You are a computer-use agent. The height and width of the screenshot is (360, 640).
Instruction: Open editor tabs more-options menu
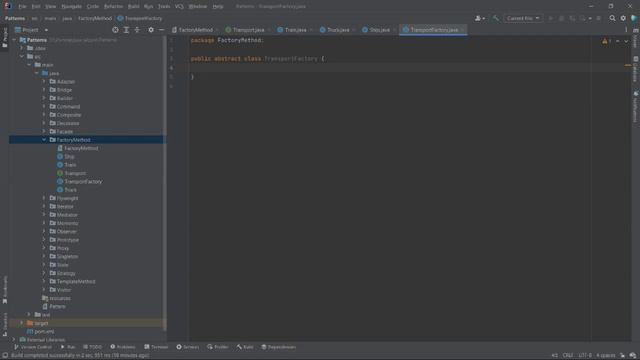click(626, 30)
